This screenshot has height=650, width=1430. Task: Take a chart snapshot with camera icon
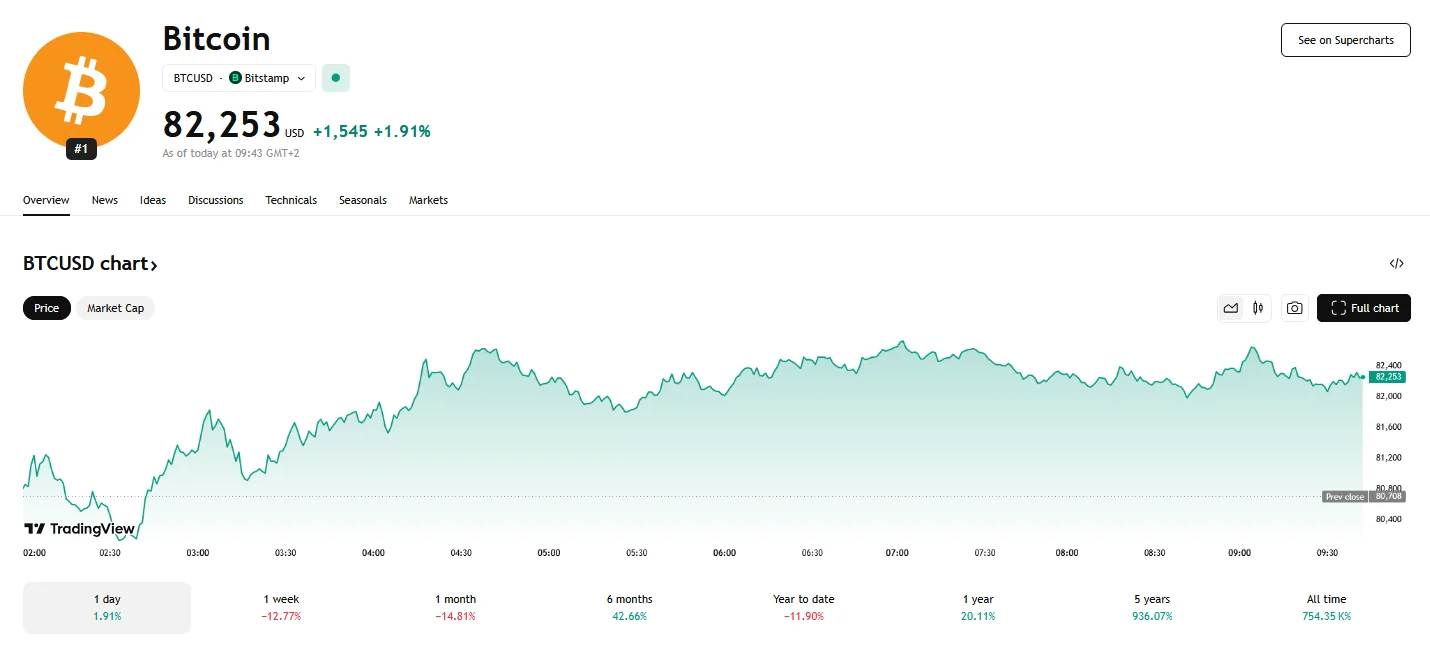(1295, 308)
